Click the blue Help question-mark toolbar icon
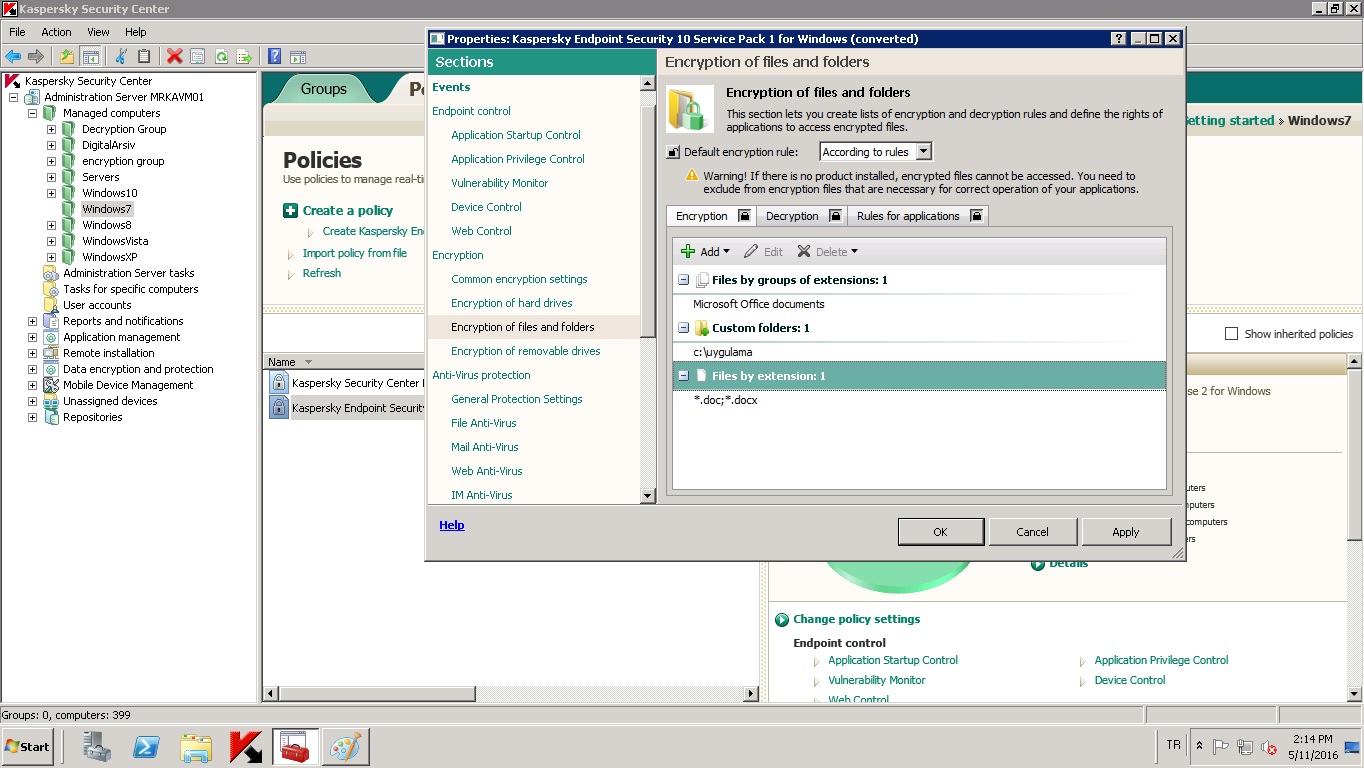This screenshot has height=768, width=1364. (273, 57)
